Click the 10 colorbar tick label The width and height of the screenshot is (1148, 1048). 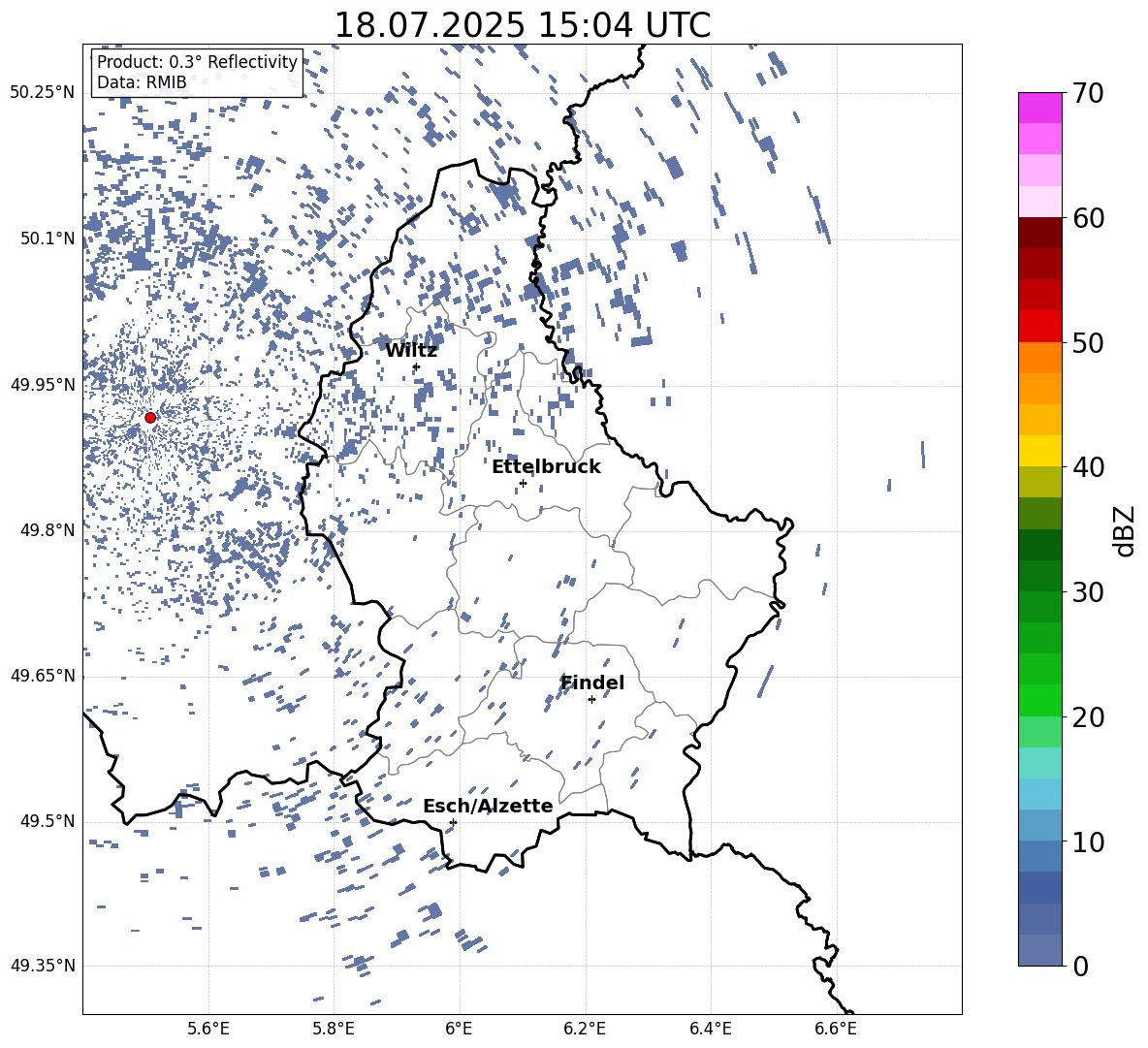(x=1088, y=842)
